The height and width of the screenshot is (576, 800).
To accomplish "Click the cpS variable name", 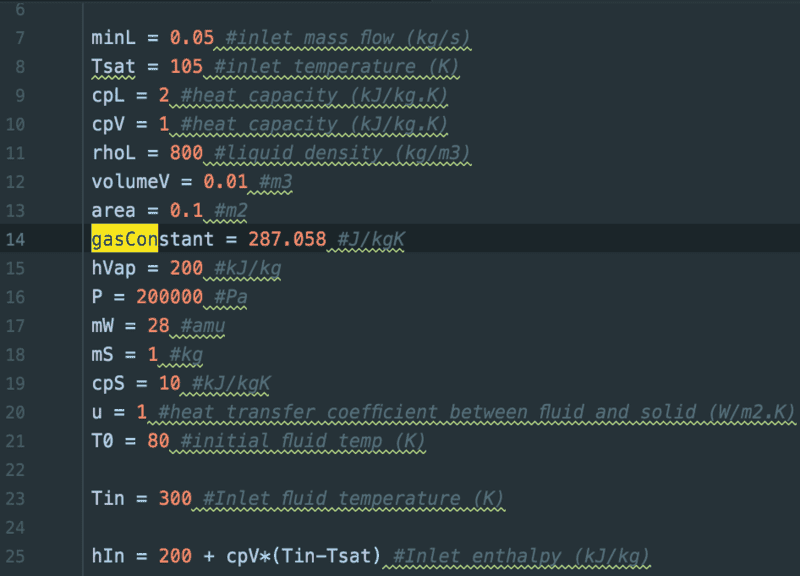I will point(104,383).
